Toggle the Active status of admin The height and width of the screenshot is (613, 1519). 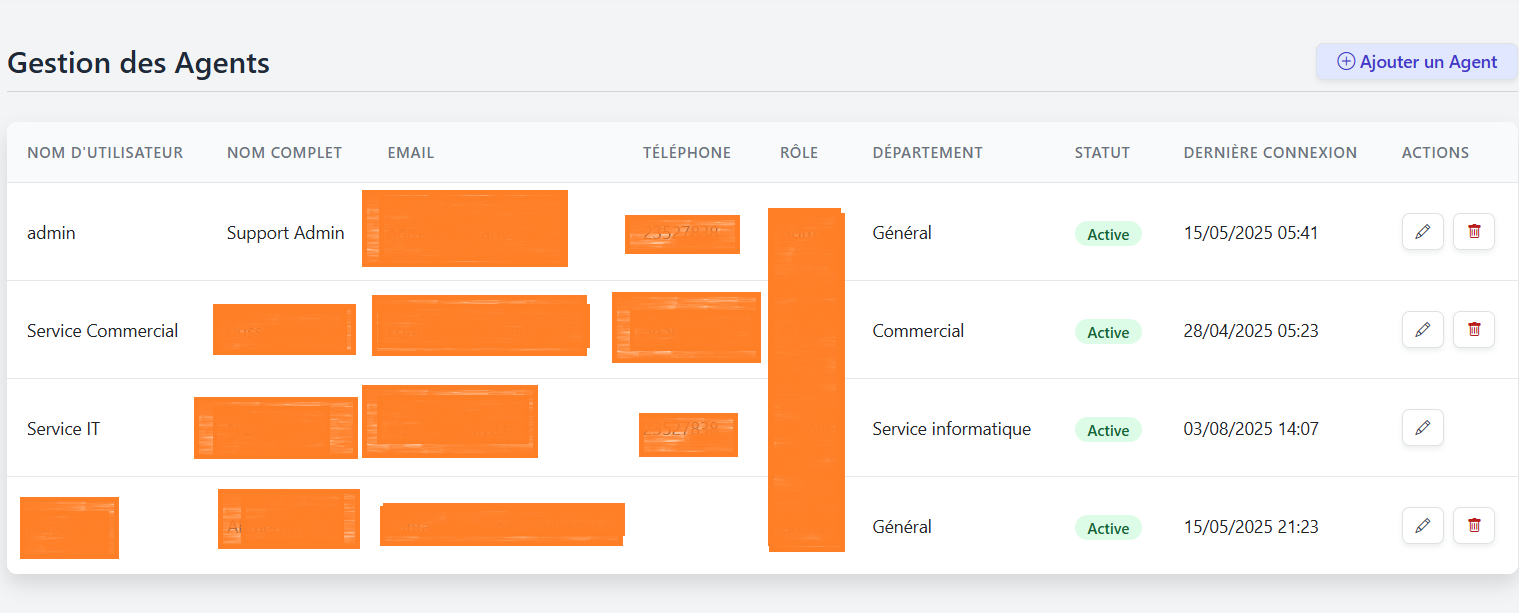point(1108,233)
